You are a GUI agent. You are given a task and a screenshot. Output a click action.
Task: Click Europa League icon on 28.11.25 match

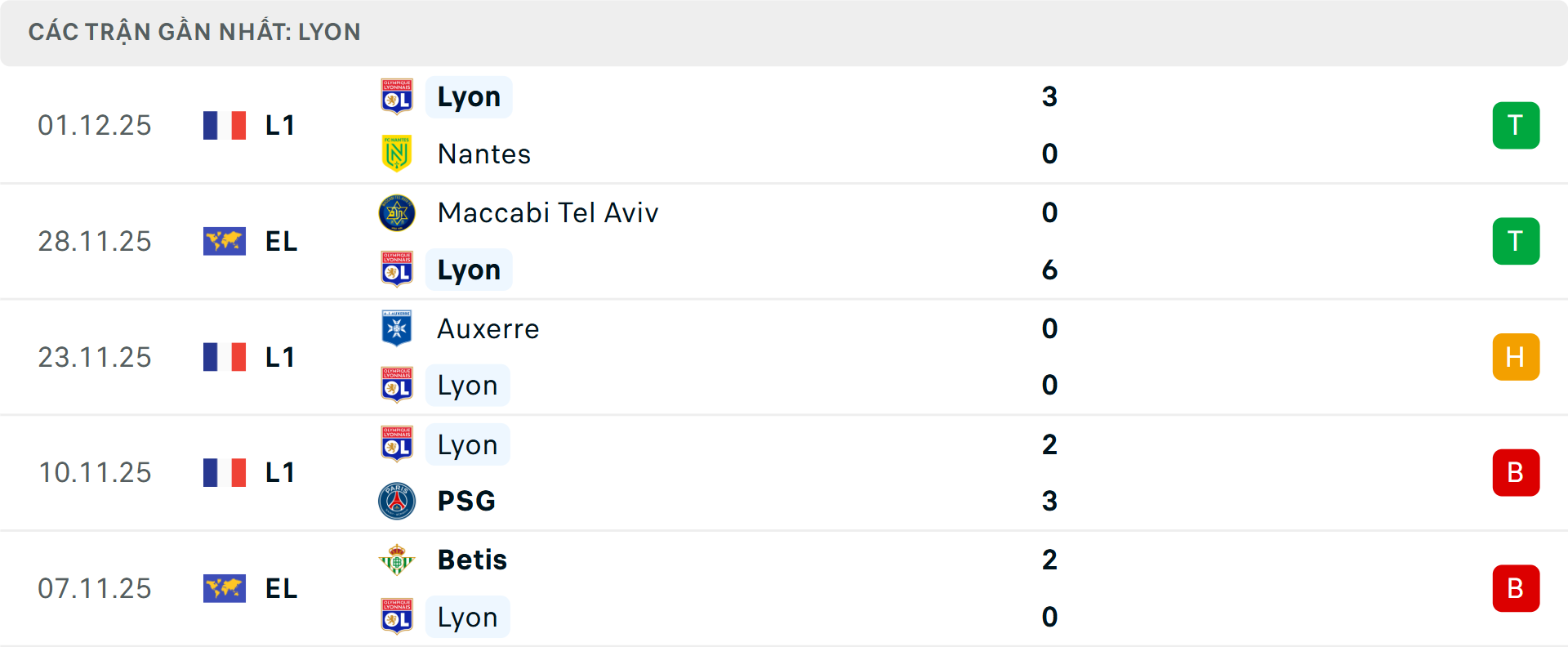(225, 242)
